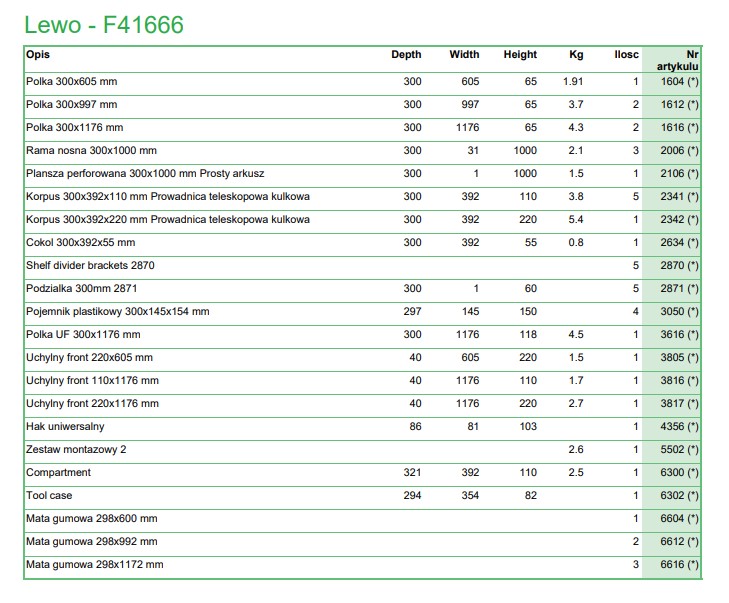Click article number '3805 (*)'
The image size is (729, 603).
coord(680,358)
